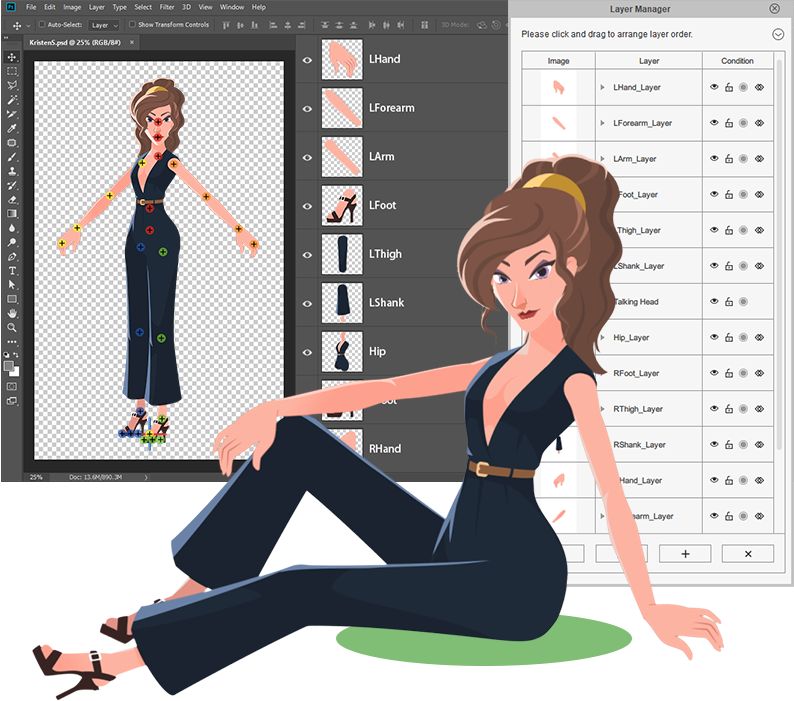Screen dimensions: 794x701
Task: Select the Rectangle shape tool
Action: [12, 299]
